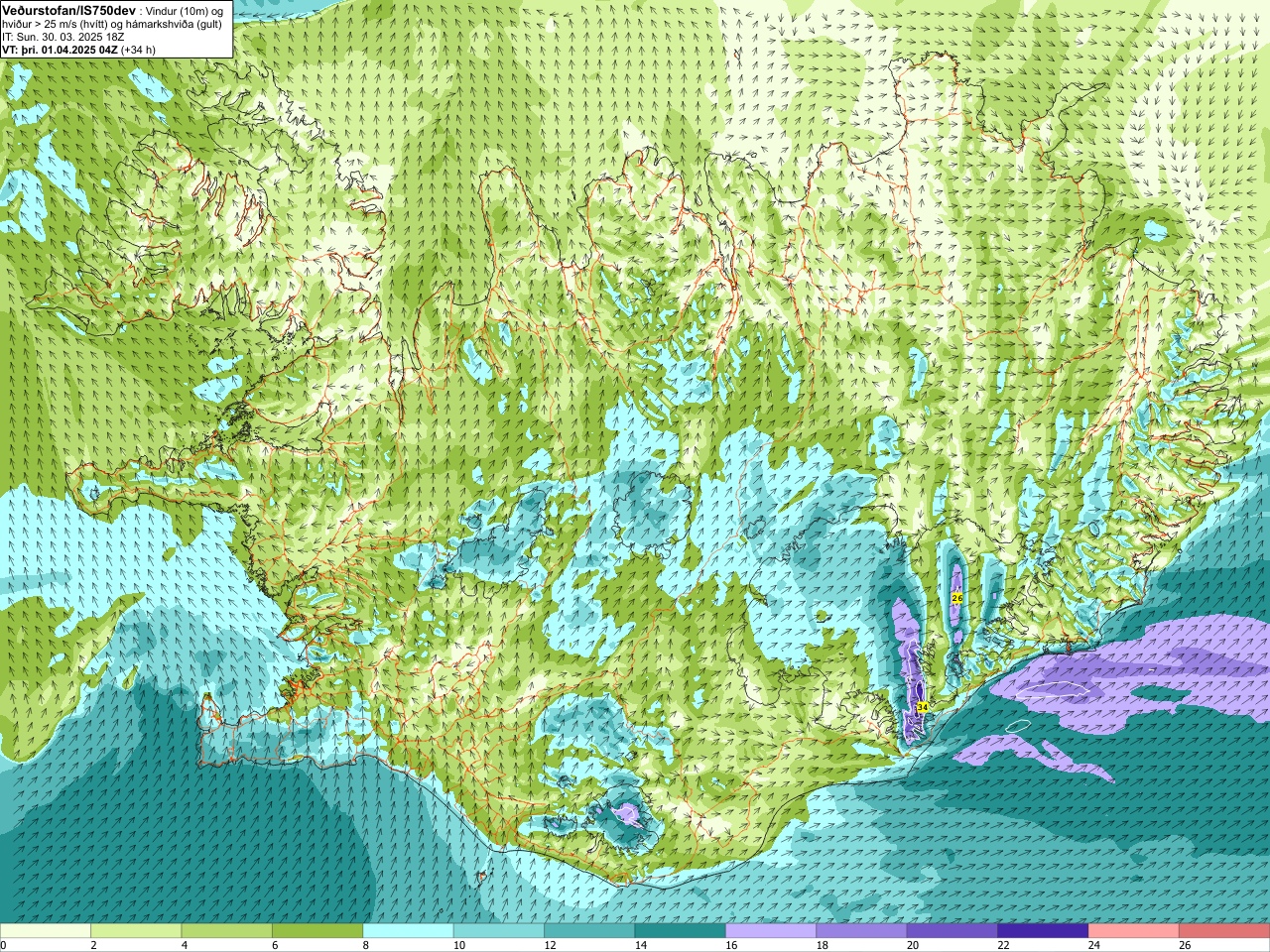Click the 2–4 m/s light green legend swatch
The image size is (1270, 952).
[x=136, y=931]
